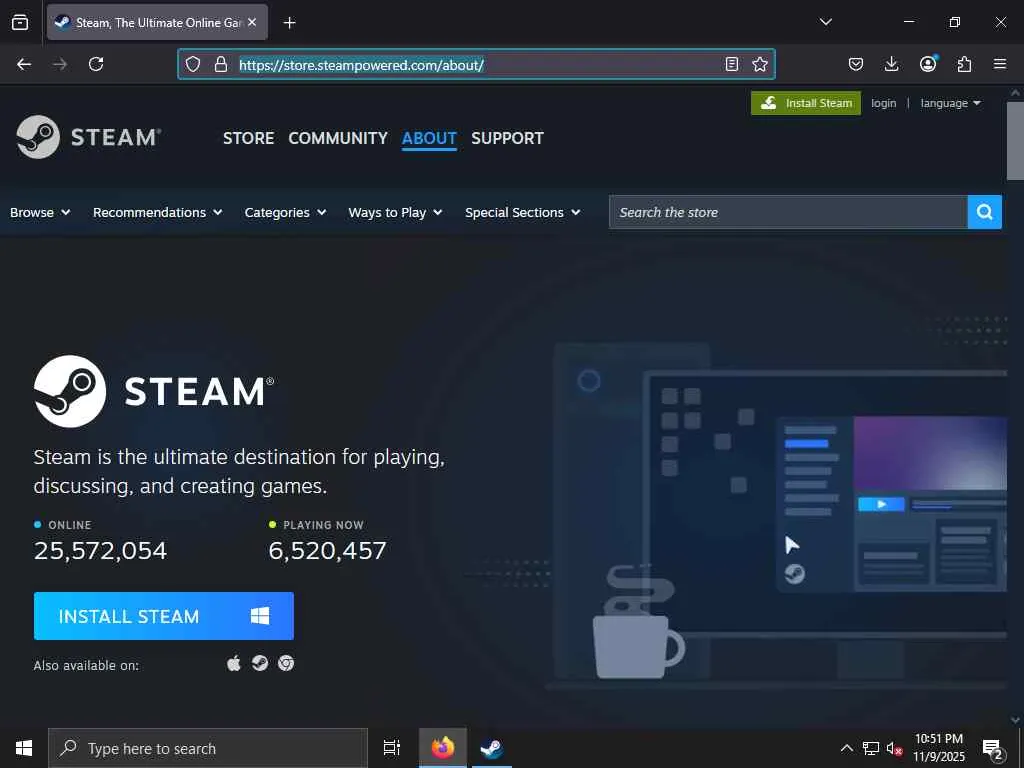
Task: Expand the Browse dropdown
Action: [x=40, y=212]
